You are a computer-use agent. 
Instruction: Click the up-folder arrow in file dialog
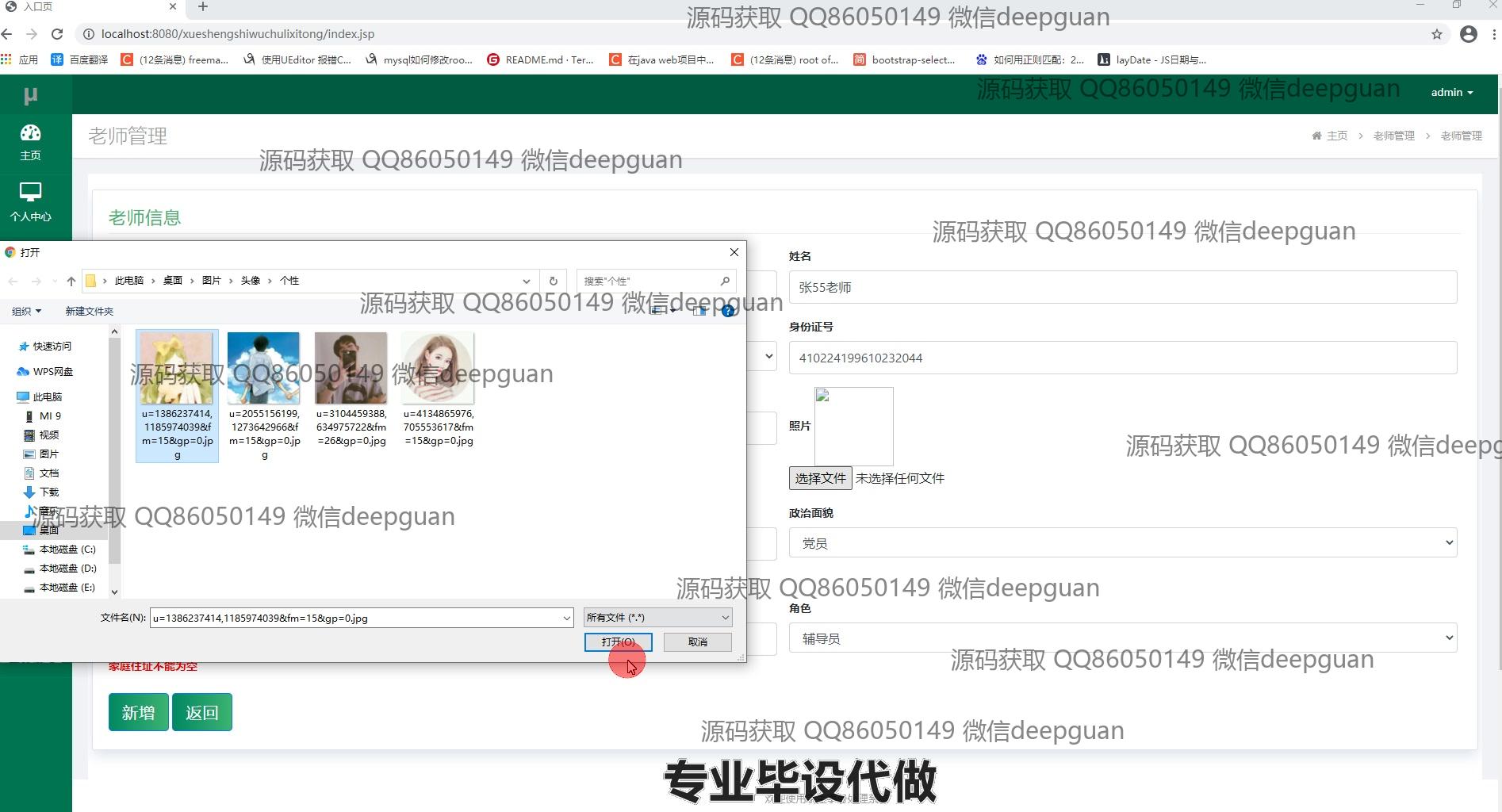[x=71, y=281]
